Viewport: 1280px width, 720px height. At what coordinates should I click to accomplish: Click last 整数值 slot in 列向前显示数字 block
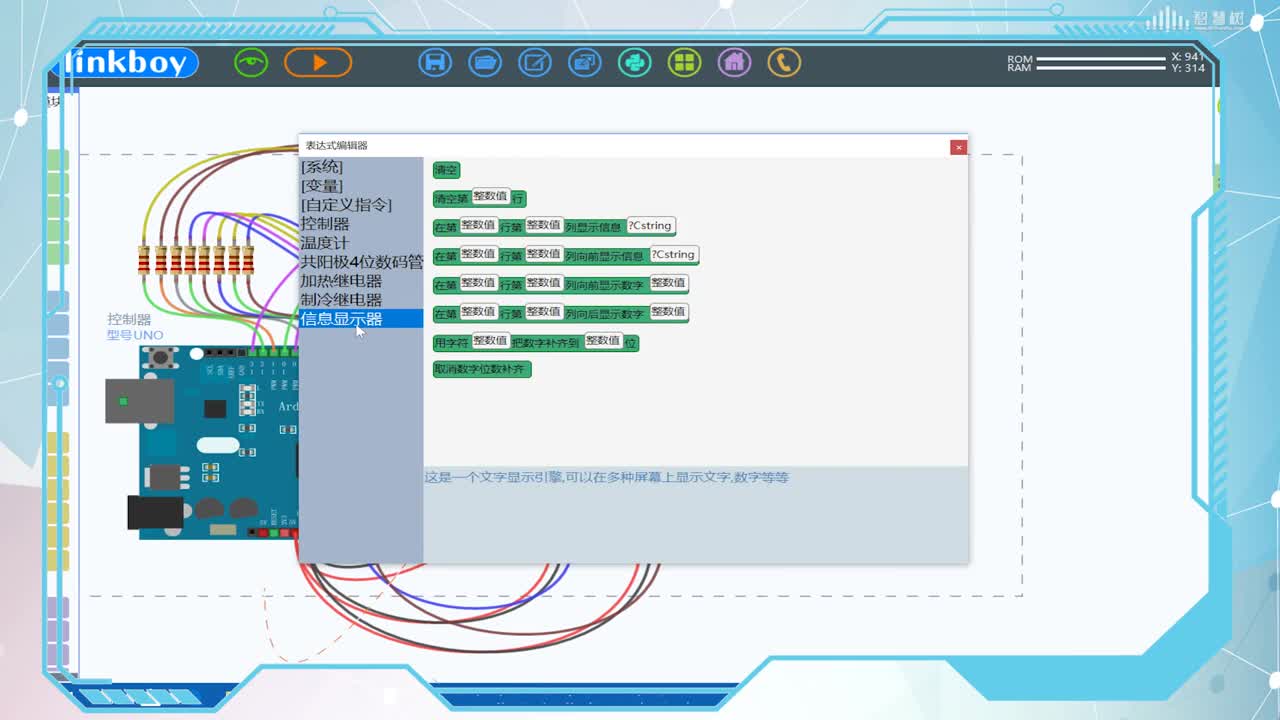pyautogui.click(x=668, y=283)
